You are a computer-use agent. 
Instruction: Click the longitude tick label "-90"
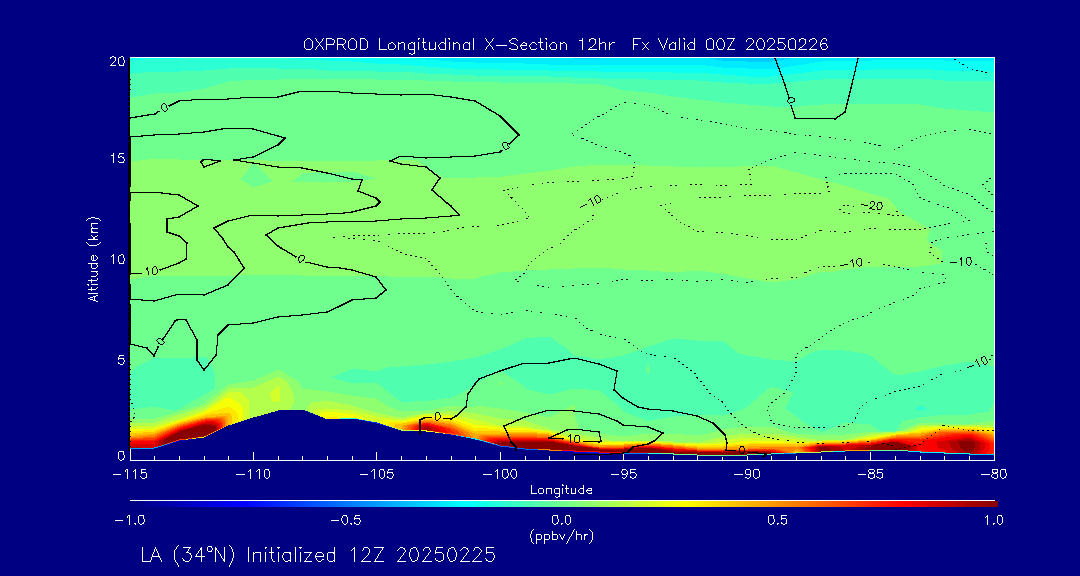tap(747, 474)
